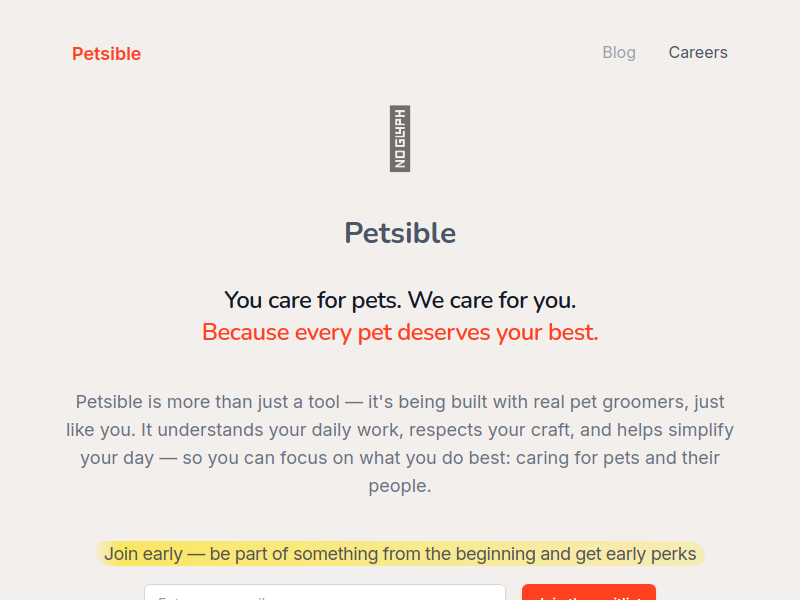Click the red 'Because every pet' line
Image resolution: width=800 pixels, height=600 pixels.
coord(400,332)
